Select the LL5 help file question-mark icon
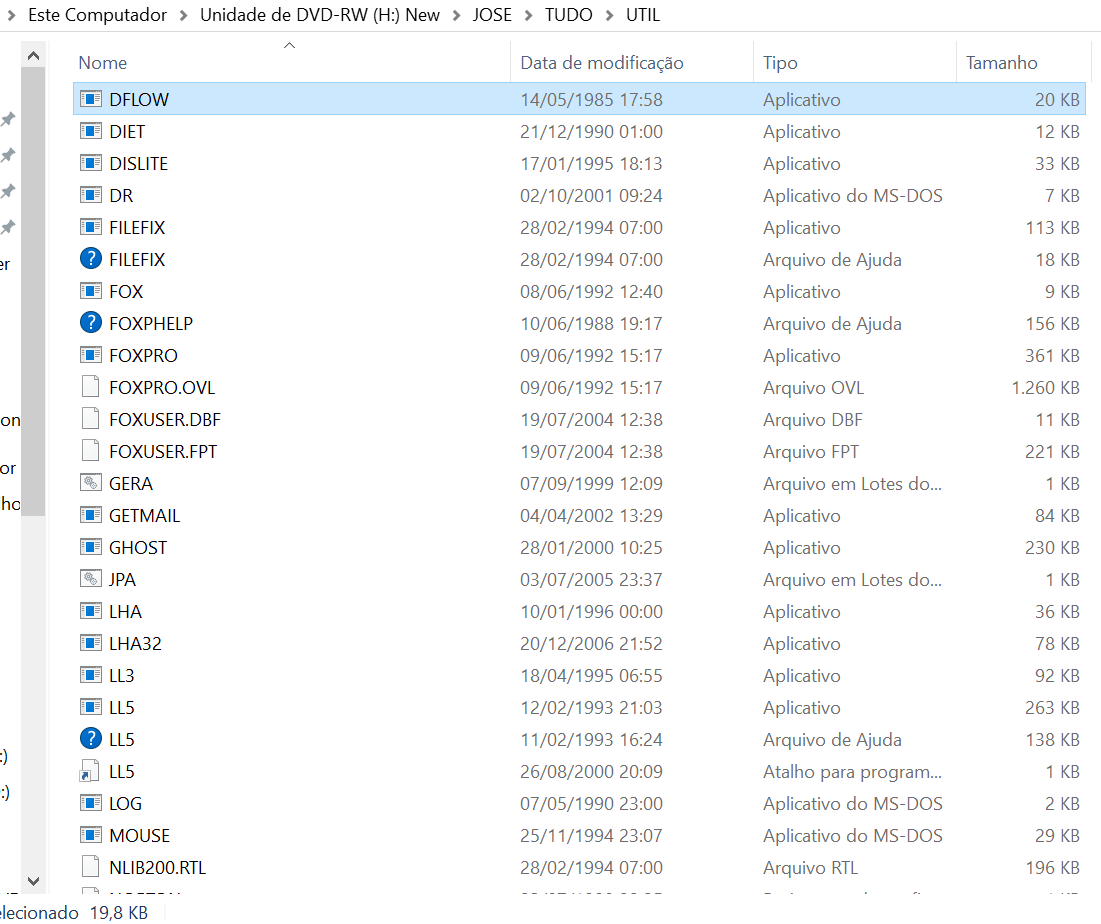Image resolution: width=1101 pixels, height=924 pixels. [x=91, y=739]
